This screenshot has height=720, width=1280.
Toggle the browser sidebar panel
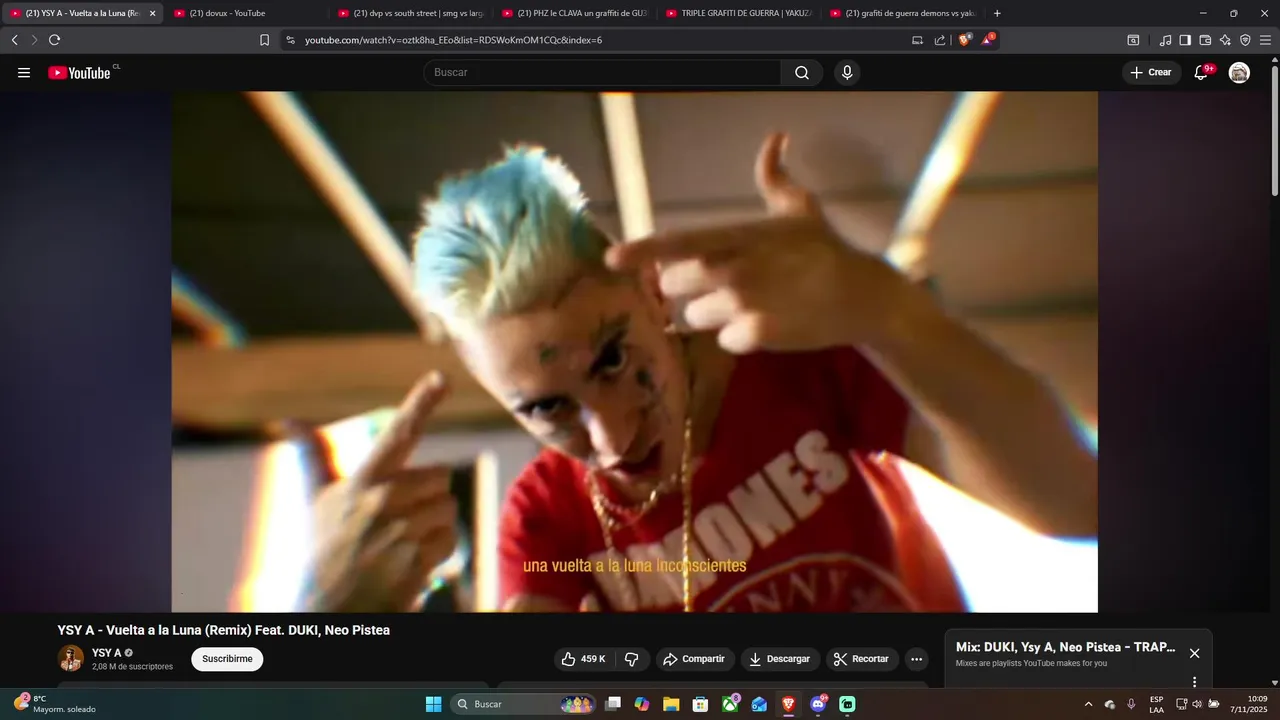click(1185, 40)
